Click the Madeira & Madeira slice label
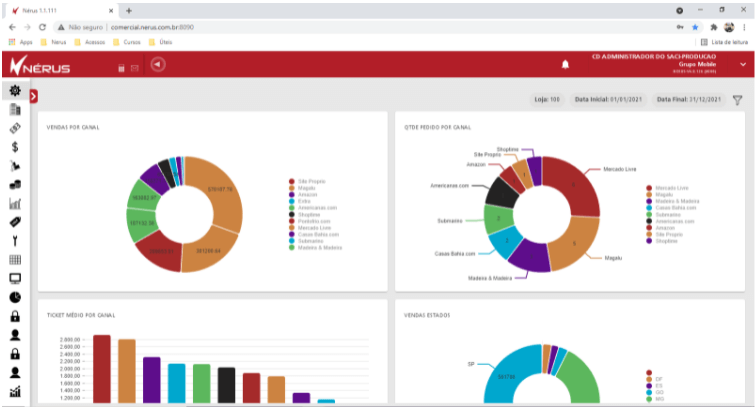Viewport: 755px width, 407px height. (x=490, y=278)
